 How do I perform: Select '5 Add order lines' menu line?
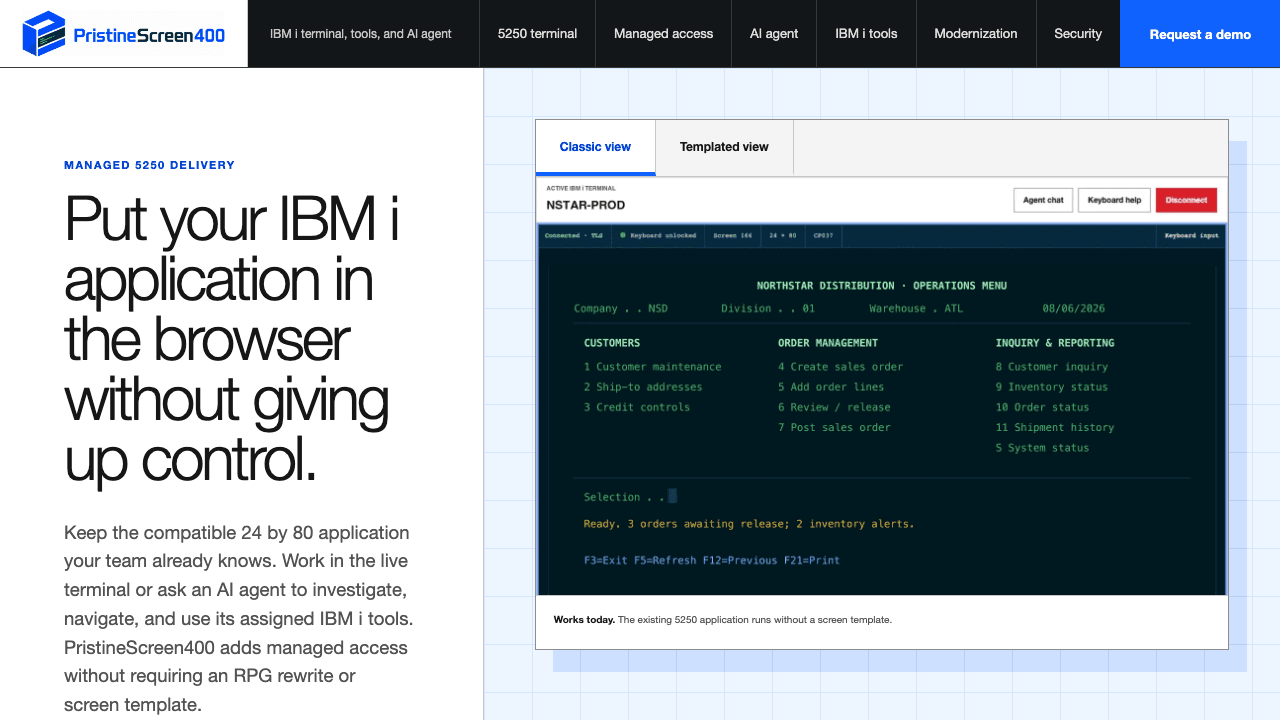pyautogui.click(x=831, y=387)
